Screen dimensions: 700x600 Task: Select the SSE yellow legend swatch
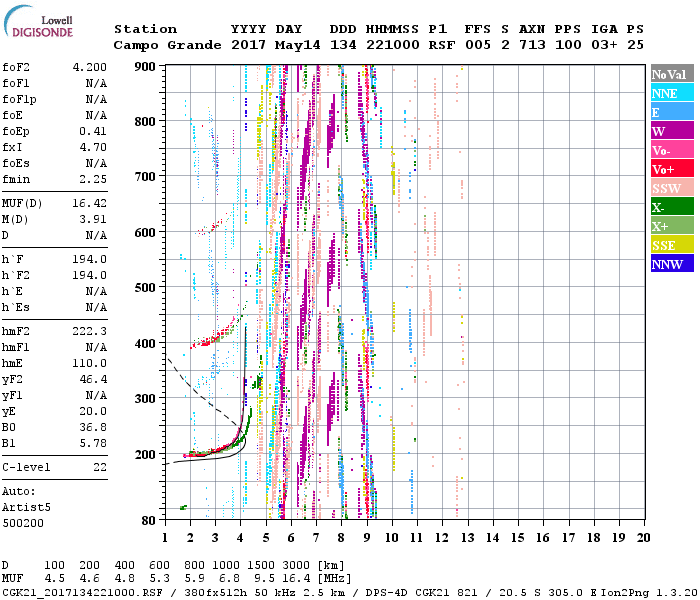point(672,245)
